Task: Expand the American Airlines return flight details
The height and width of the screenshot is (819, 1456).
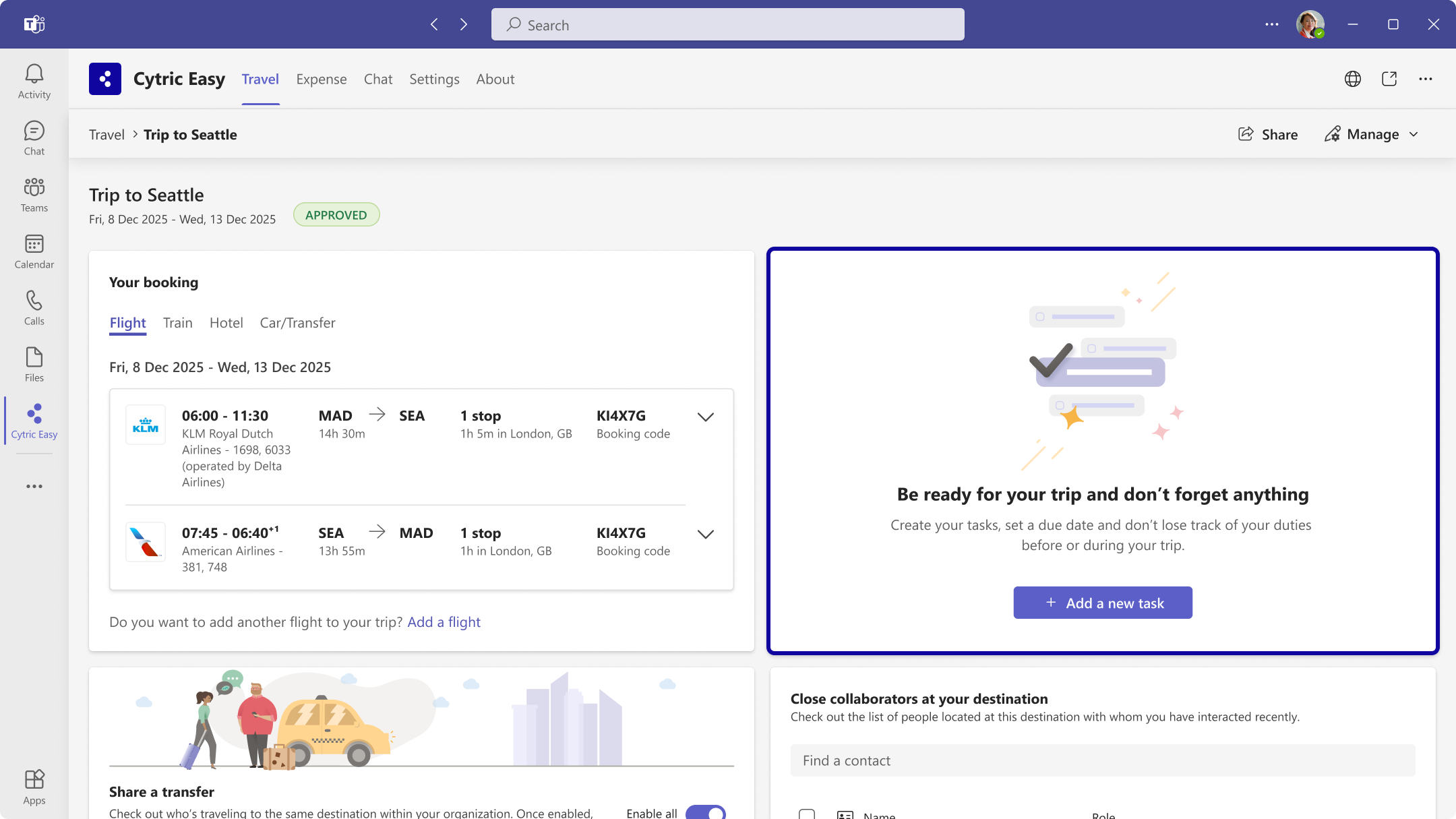Action: click(706, 535)
